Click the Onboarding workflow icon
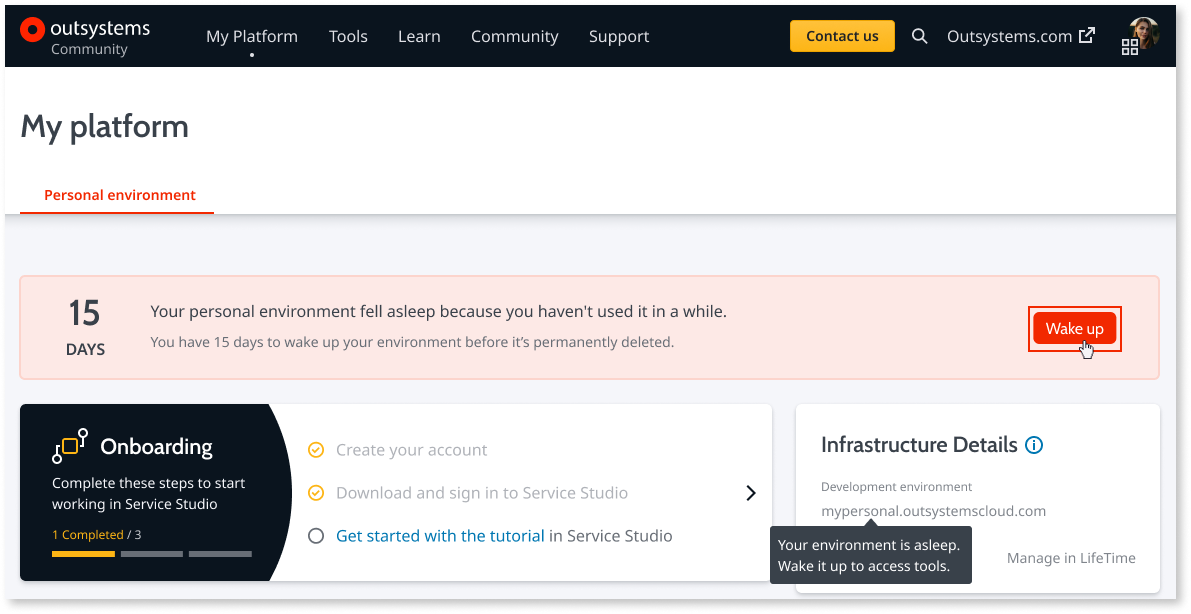The width and height of the screenshot is (1191, 614). click(x=70, y=446)
